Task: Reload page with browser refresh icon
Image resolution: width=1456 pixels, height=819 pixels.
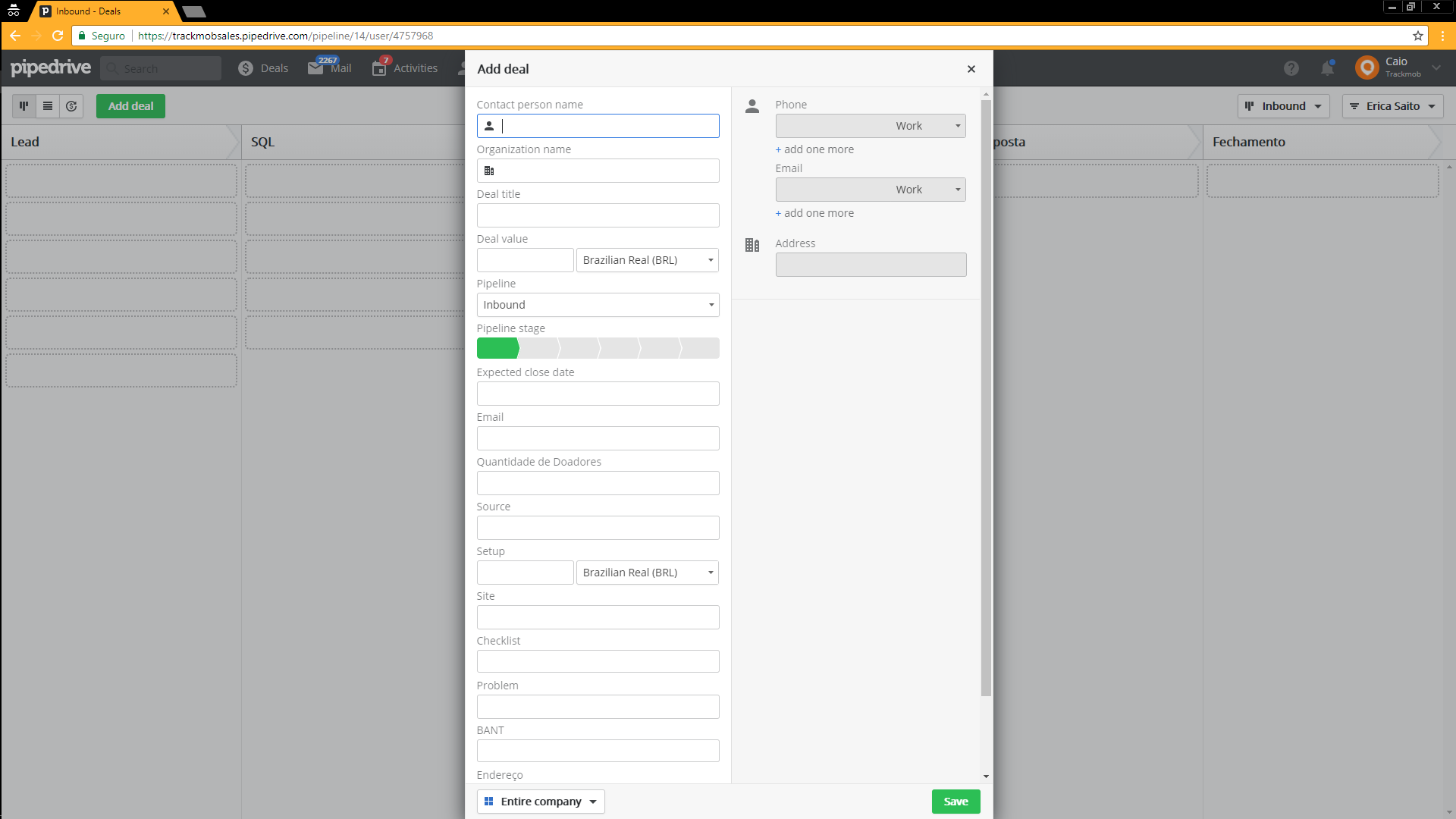Action: pyautogui.click(x=58, y=36)
